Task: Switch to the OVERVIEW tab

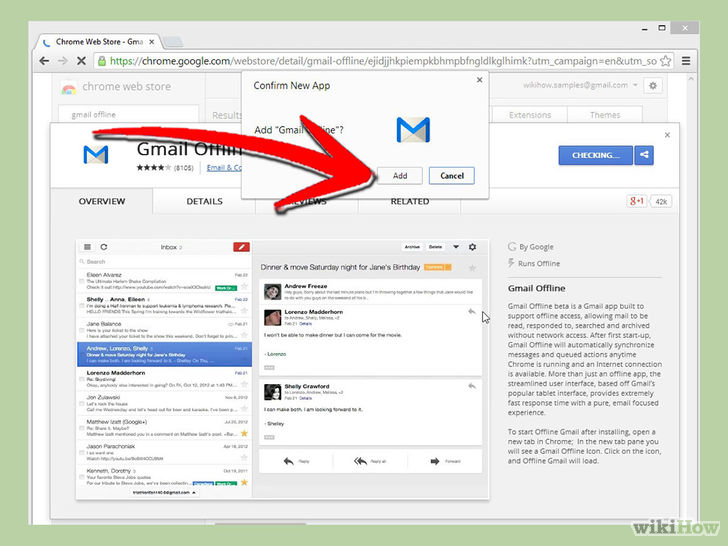Action: pyautogui.click(x=102, y=202)
